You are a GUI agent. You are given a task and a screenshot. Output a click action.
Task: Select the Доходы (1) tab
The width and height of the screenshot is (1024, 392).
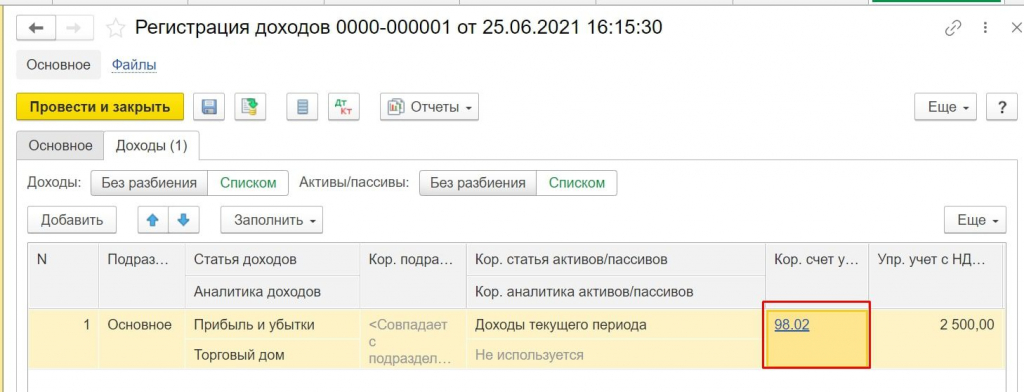point(152,146)
